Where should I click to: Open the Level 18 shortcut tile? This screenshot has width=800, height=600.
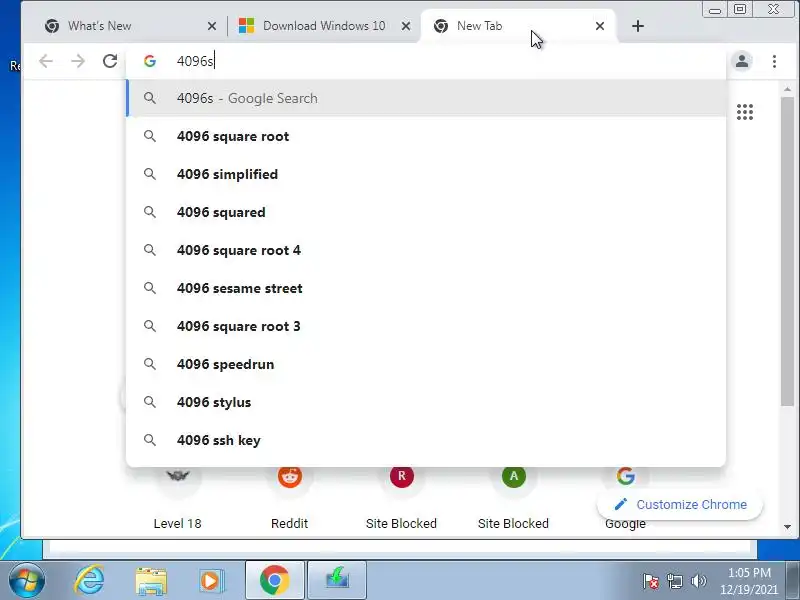(x=178, y=497)
